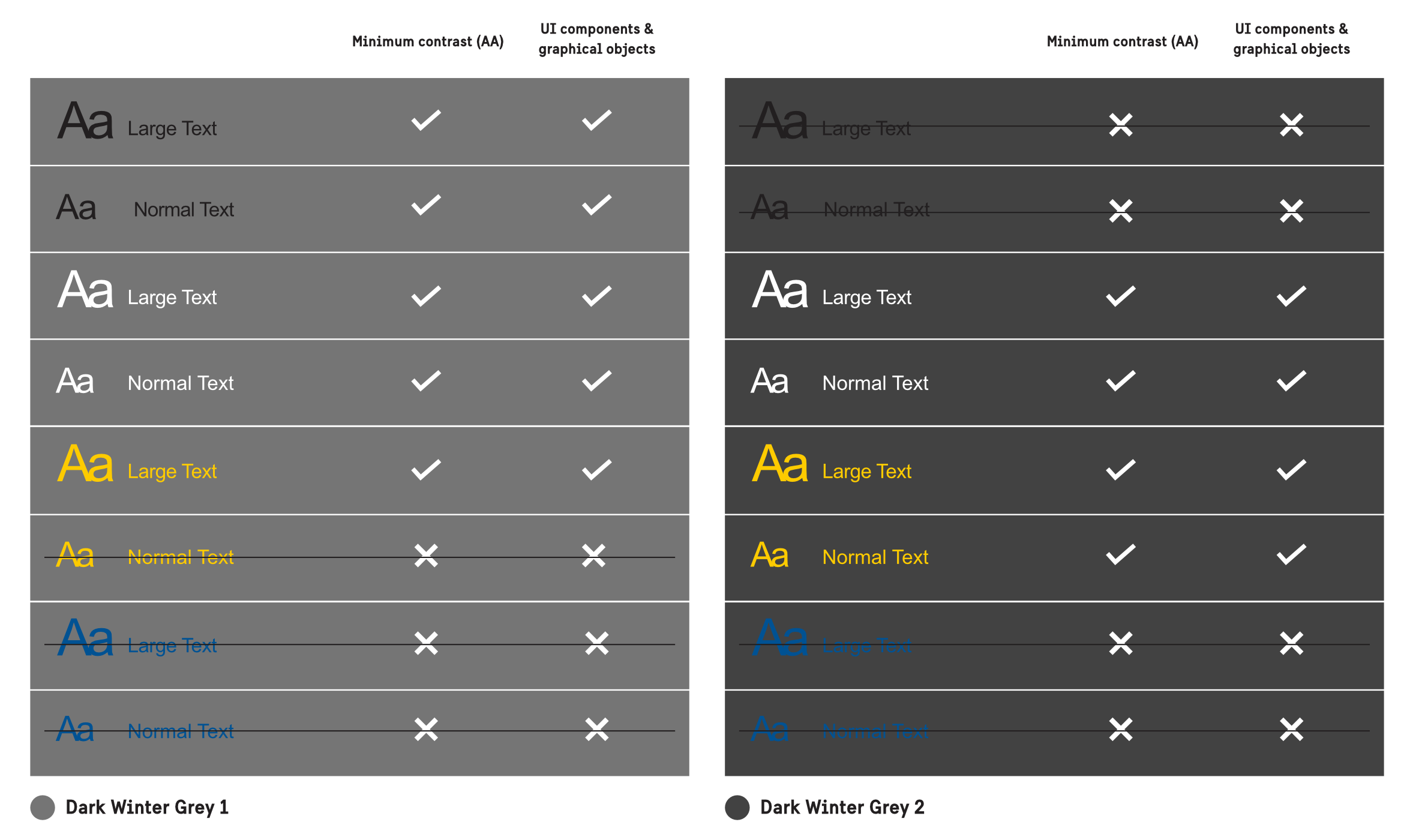Click right table's UI components & graphical objects header

(x=1291, y=39)
